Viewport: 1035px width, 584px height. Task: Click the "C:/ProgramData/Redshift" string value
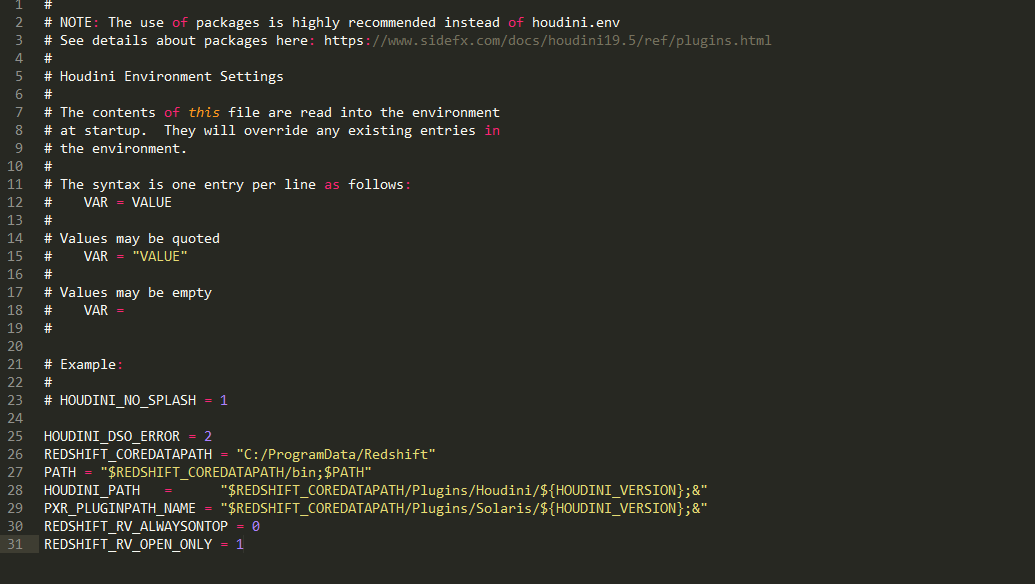coord(335,454)
